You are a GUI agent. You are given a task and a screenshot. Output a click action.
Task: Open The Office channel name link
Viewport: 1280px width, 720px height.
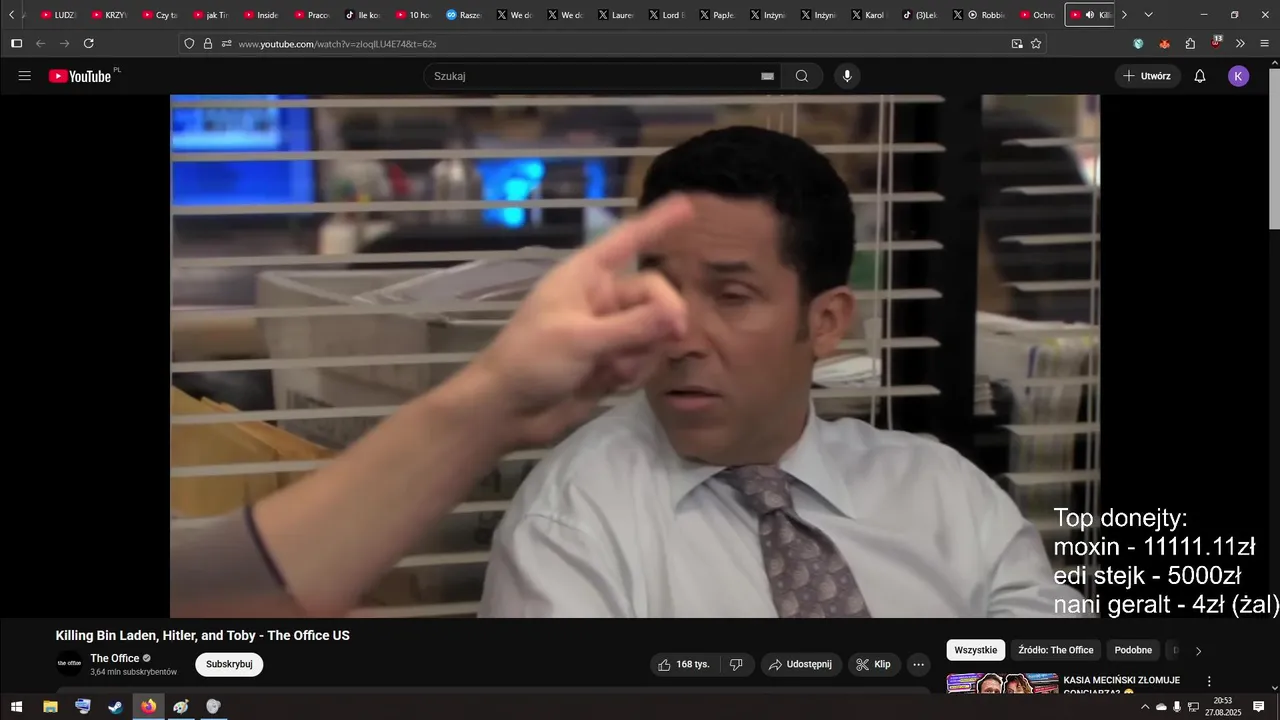pyautogui.click(x=115, y=658)
